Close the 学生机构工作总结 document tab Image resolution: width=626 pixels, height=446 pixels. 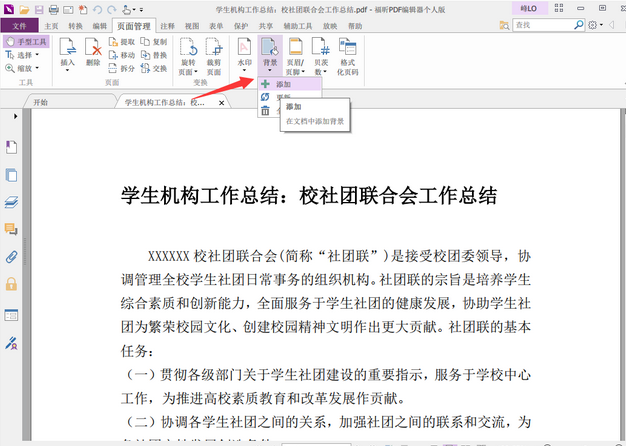[222, 103]
